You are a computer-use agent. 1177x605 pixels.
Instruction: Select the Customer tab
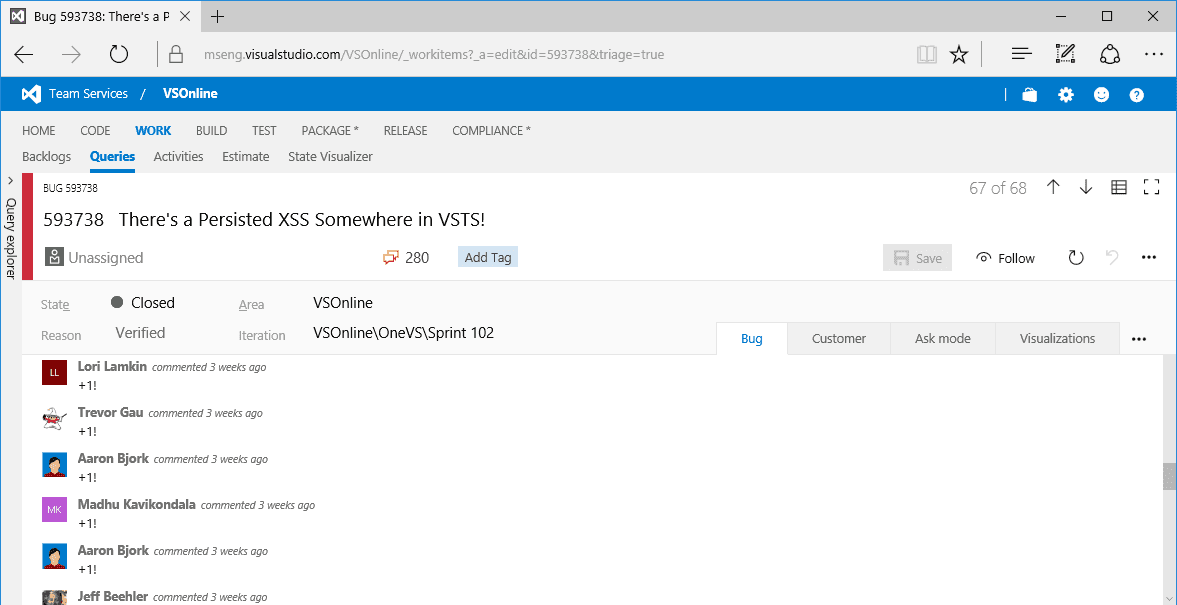(x=839, y=339)
